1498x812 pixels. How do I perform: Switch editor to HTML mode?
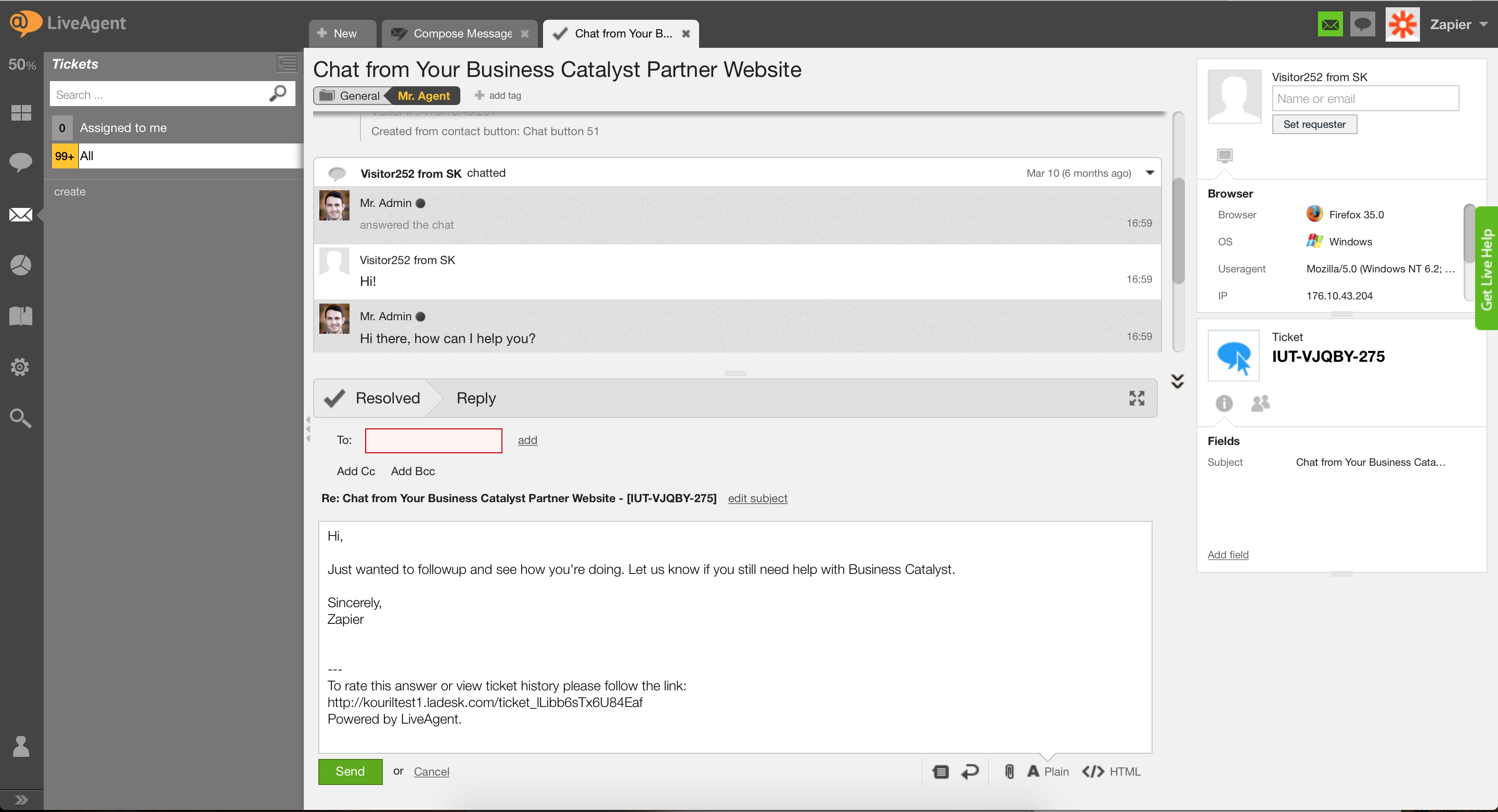pos(1112,772)
